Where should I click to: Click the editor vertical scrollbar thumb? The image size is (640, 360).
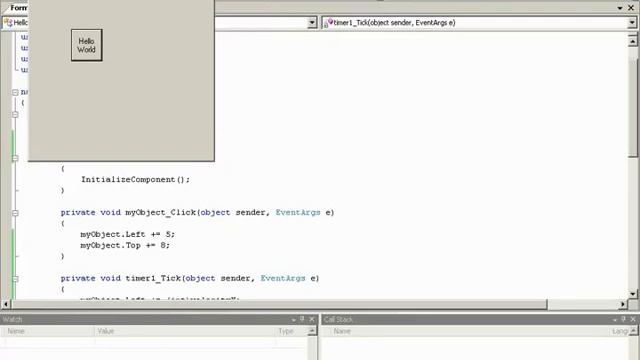tap(633, 107)
